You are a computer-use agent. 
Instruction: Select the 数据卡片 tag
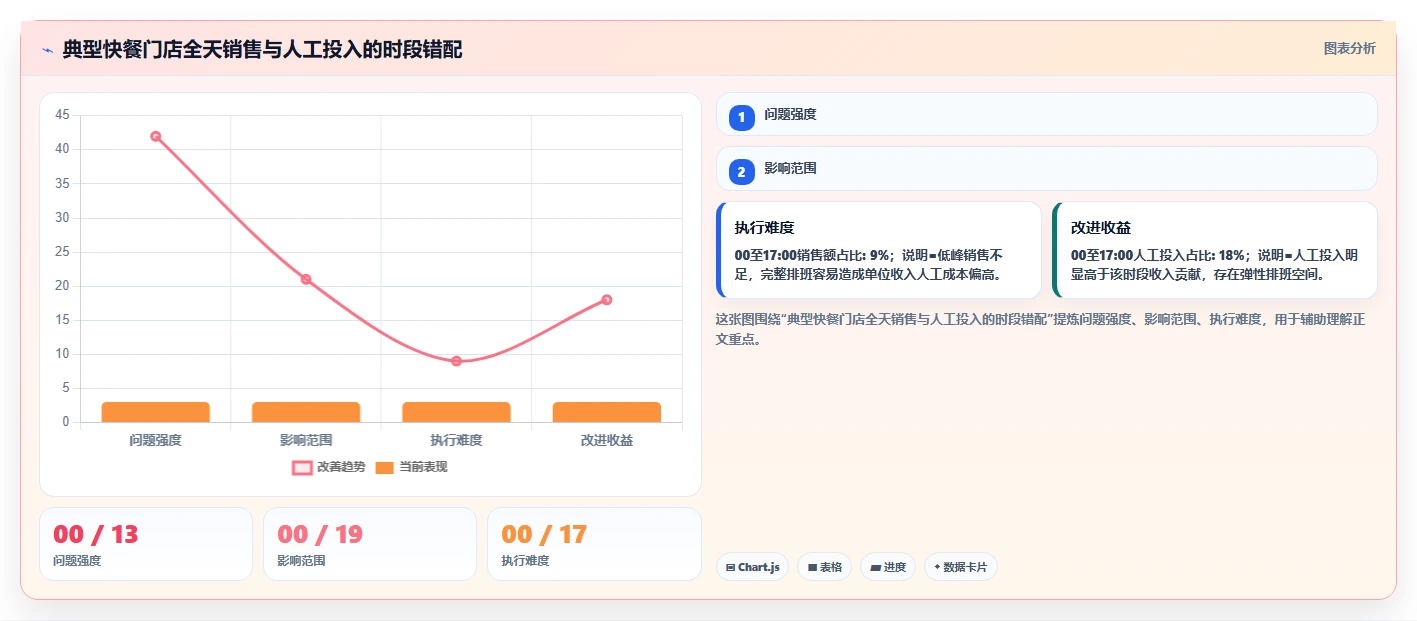coord(960,567)
